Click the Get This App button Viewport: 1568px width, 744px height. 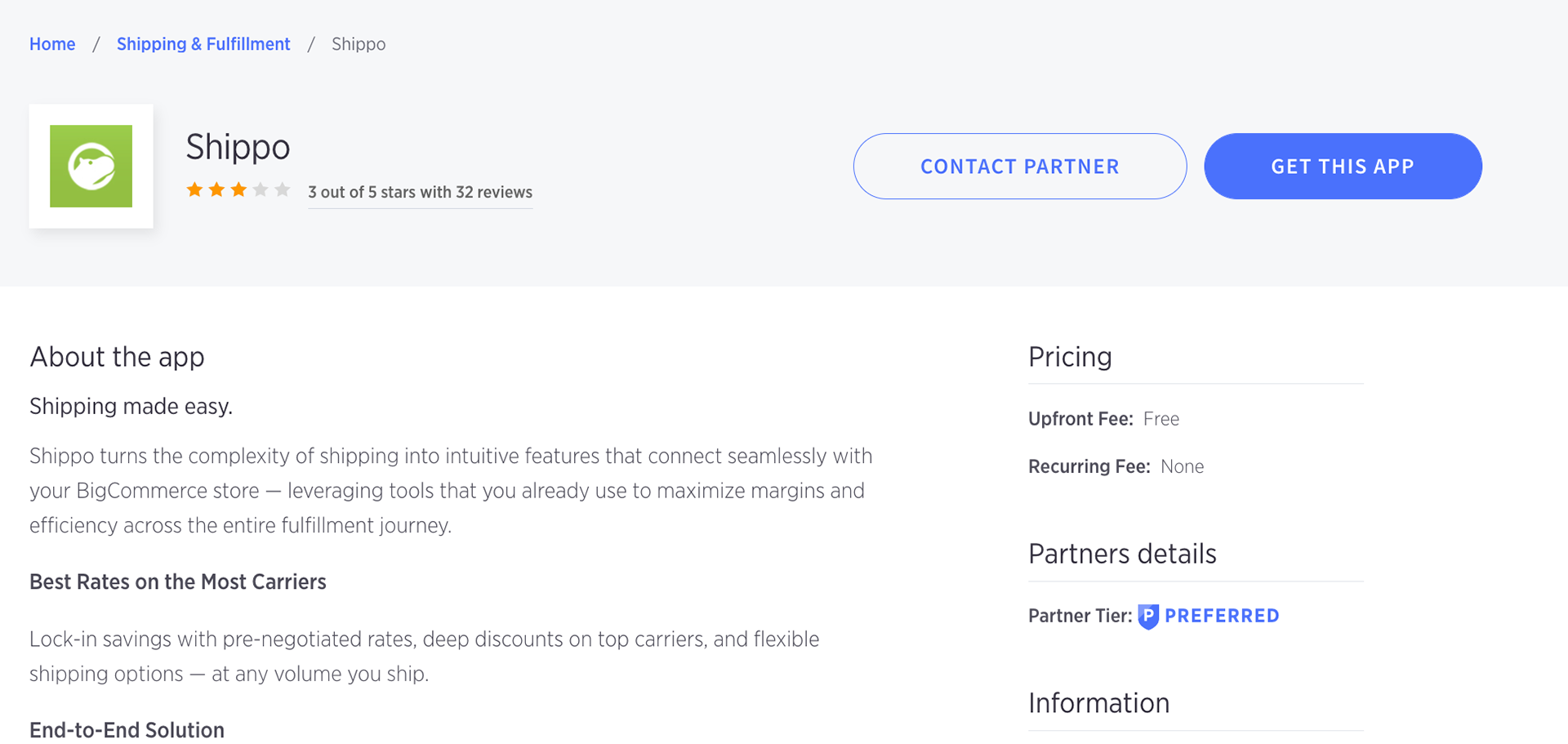[x=1343, y=166]
